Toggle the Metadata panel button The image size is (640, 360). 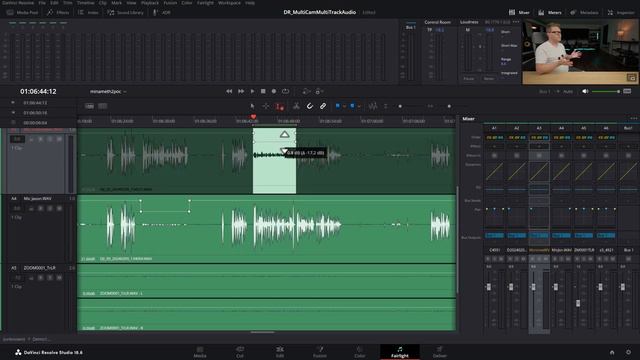tap(584, 13)
